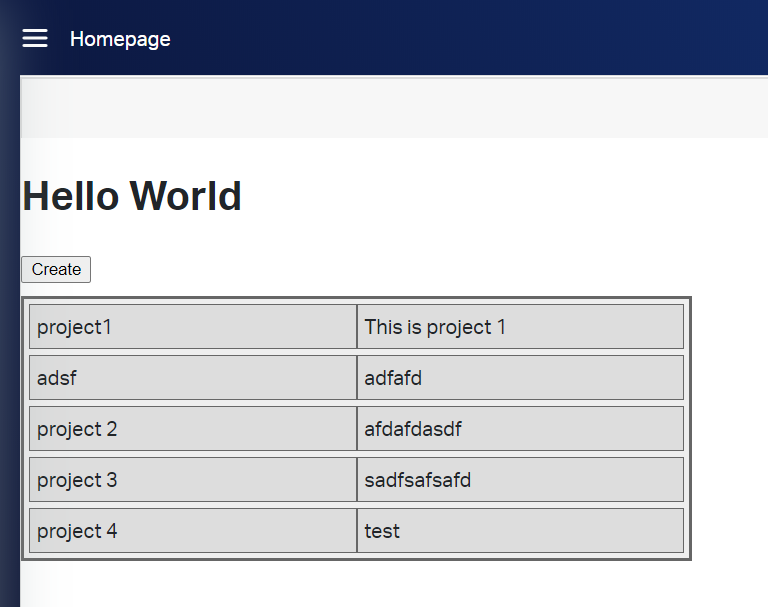This screenshot has width=768, height=607.
Task: Click blank white area right of Hello World
Action: click(500, 196)
